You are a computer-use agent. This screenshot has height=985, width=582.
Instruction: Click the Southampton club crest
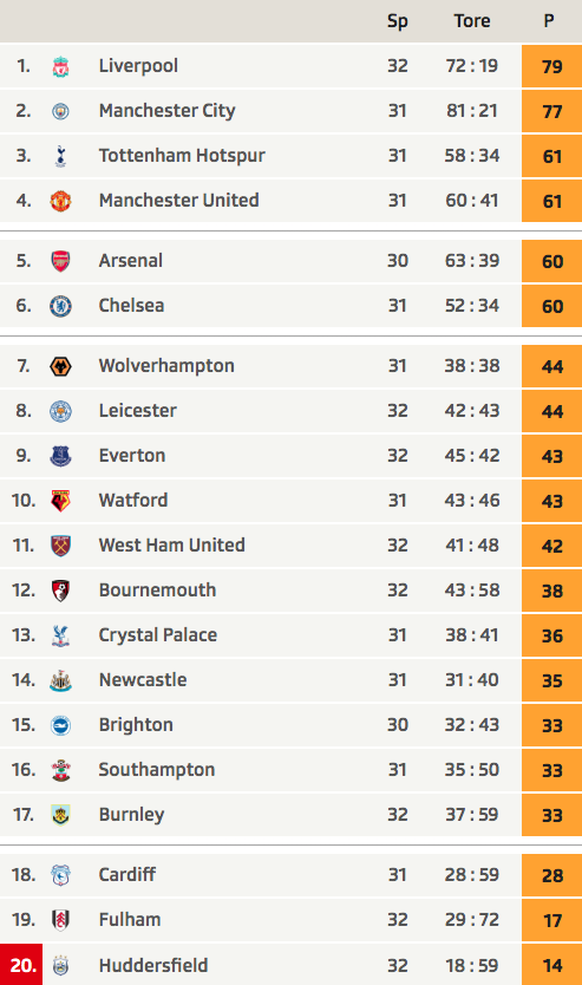(x=60, y=770)
